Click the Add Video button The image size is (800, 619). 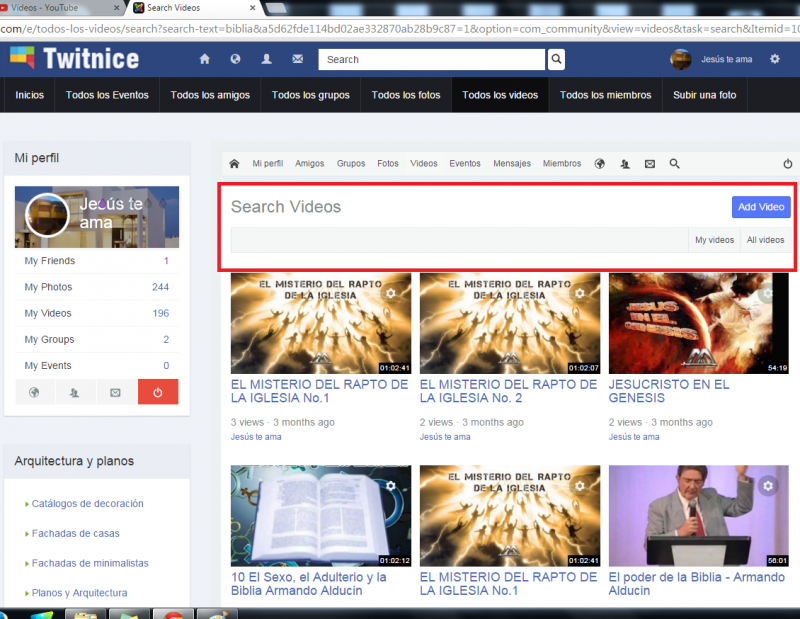(x=761, y=207)
